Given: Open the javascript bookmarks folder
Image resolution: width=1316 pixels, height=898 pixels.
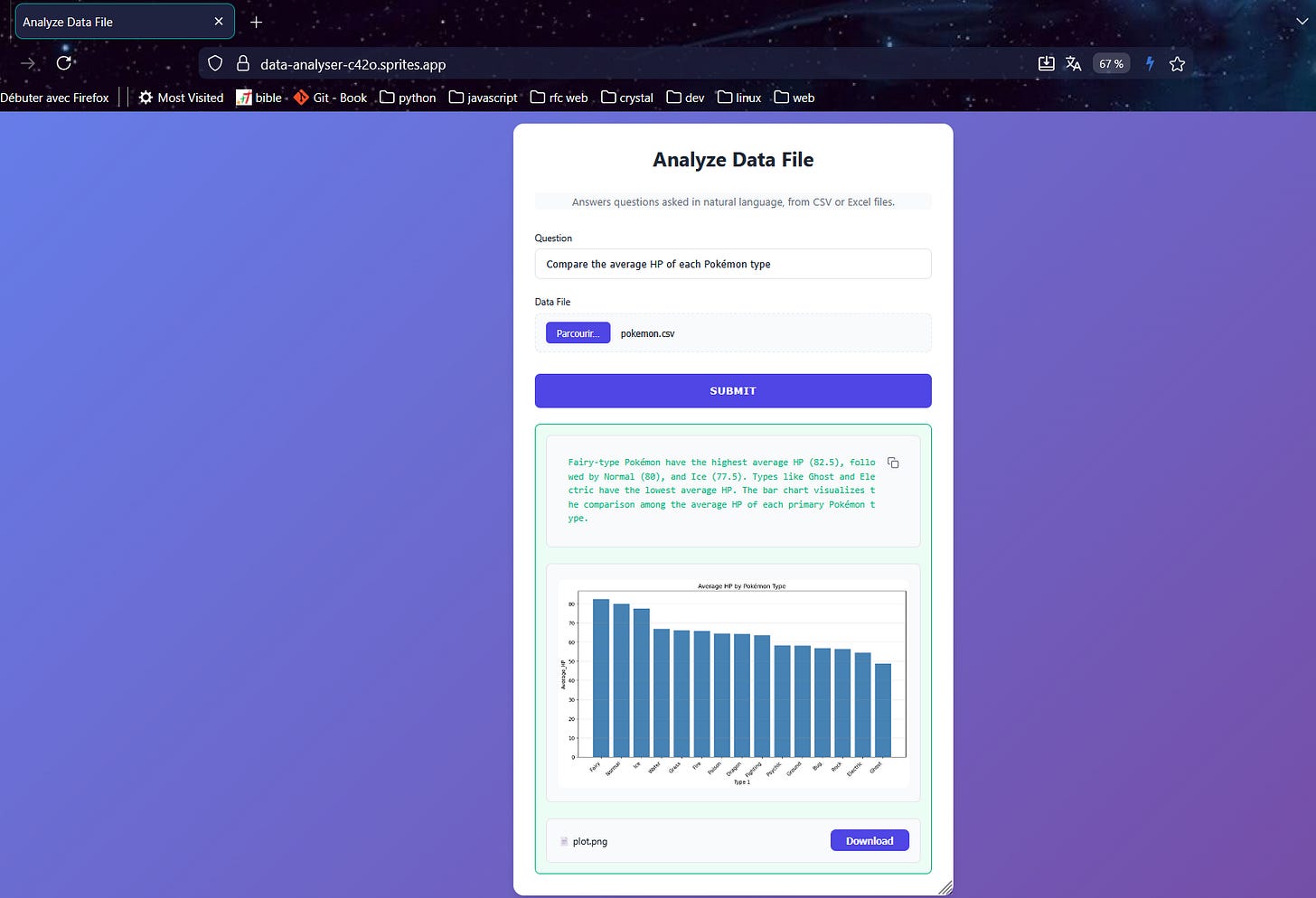Looking at the screenshot, I should tap(483, 98).
